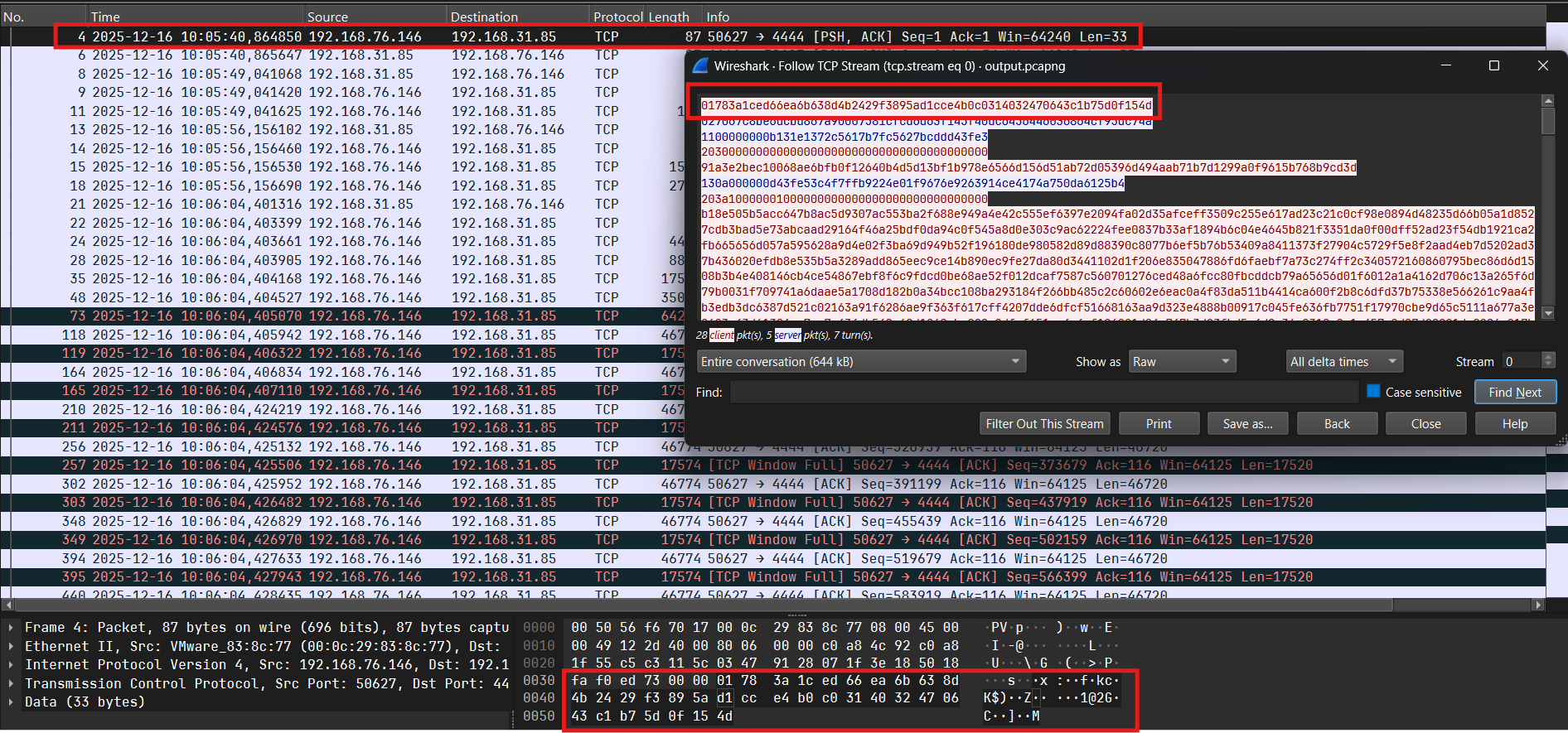Increment the Stream number spinner
Image resolution: width=1568 pixels, height=733 pixels.
1548,357
